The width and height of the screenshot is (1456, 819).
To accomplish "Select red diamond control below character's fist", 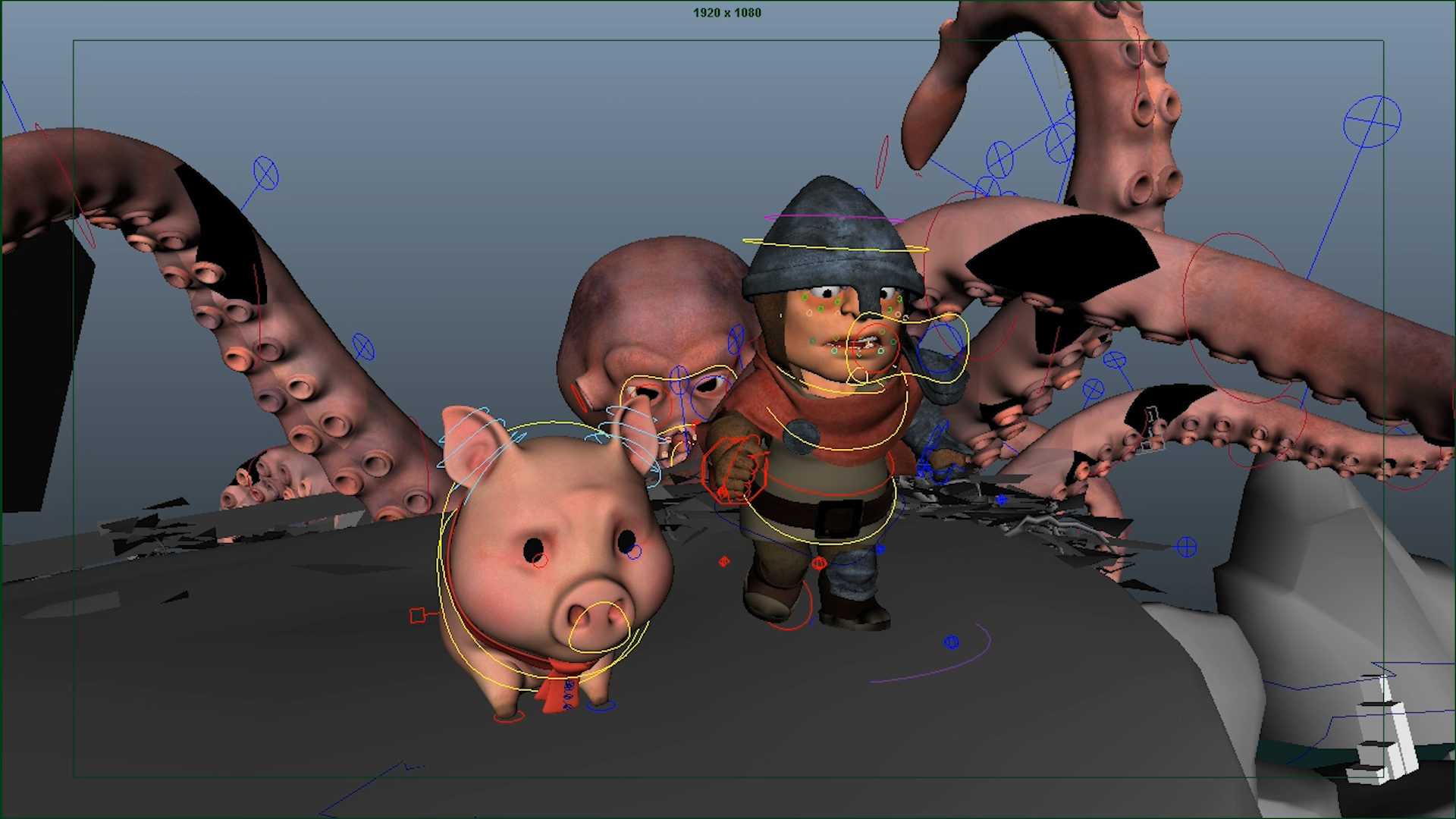I will 724,561.
